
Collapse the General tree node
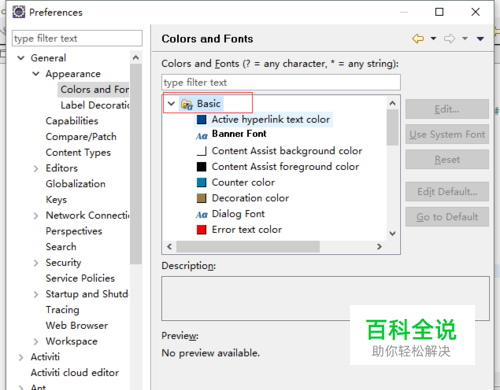21,58
